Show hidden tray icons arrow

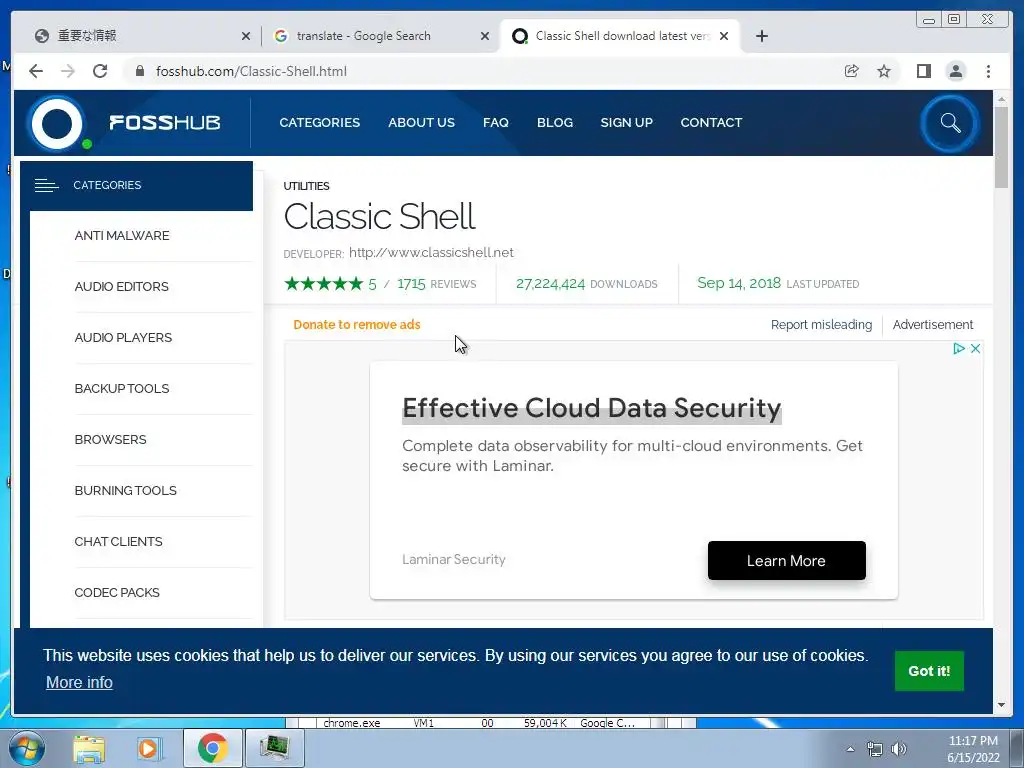point(850,749)
